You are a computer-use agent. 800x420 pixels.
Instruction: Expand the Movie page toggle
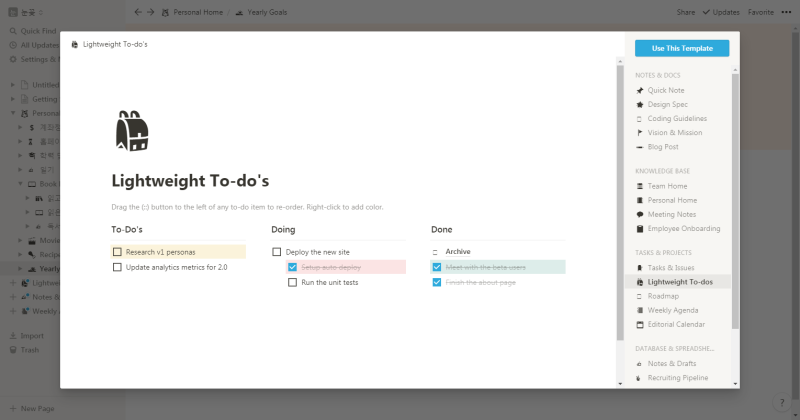[20, 240]
